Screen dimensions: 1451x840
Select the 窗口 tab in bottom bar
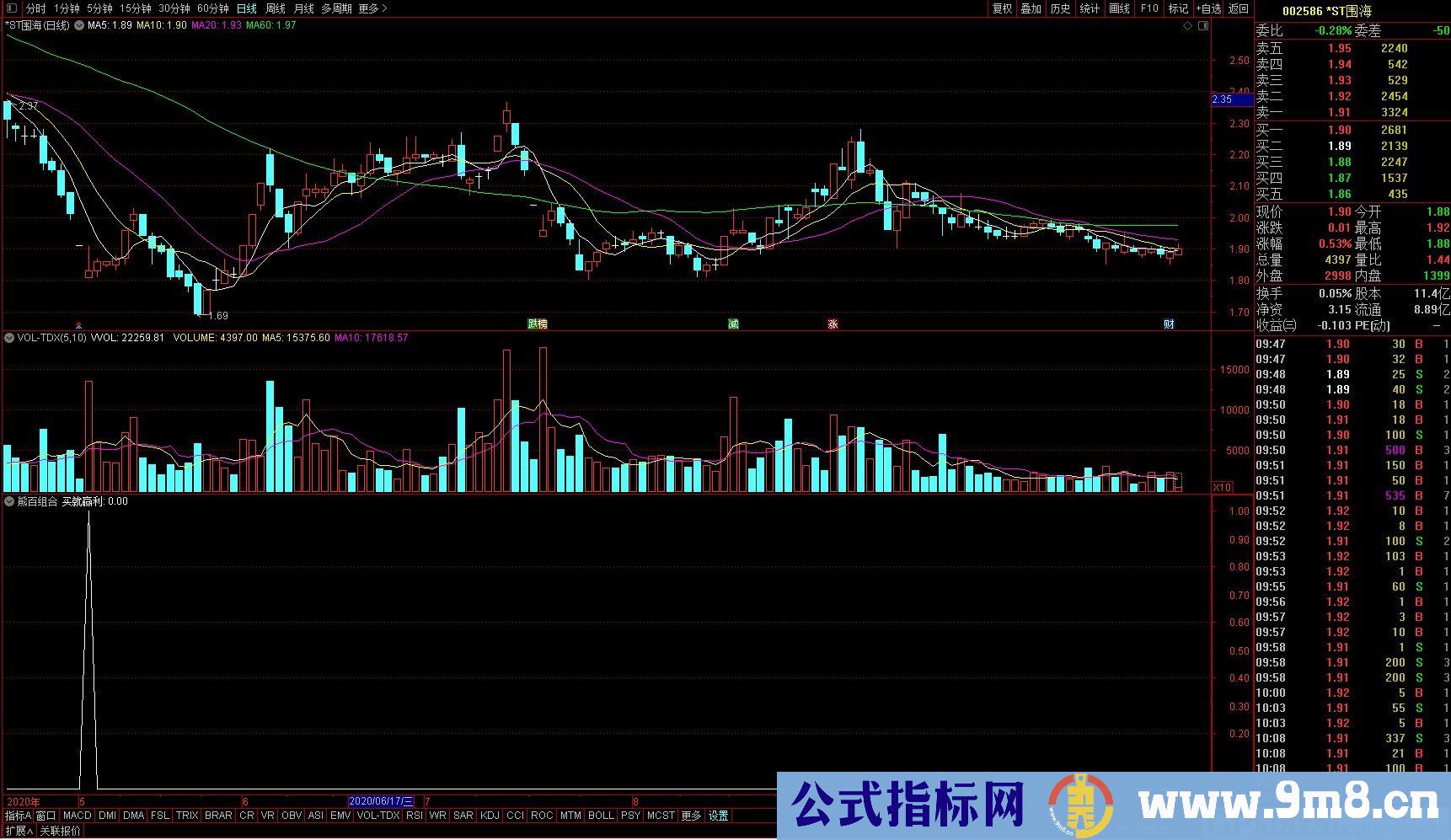click(46, 816)
